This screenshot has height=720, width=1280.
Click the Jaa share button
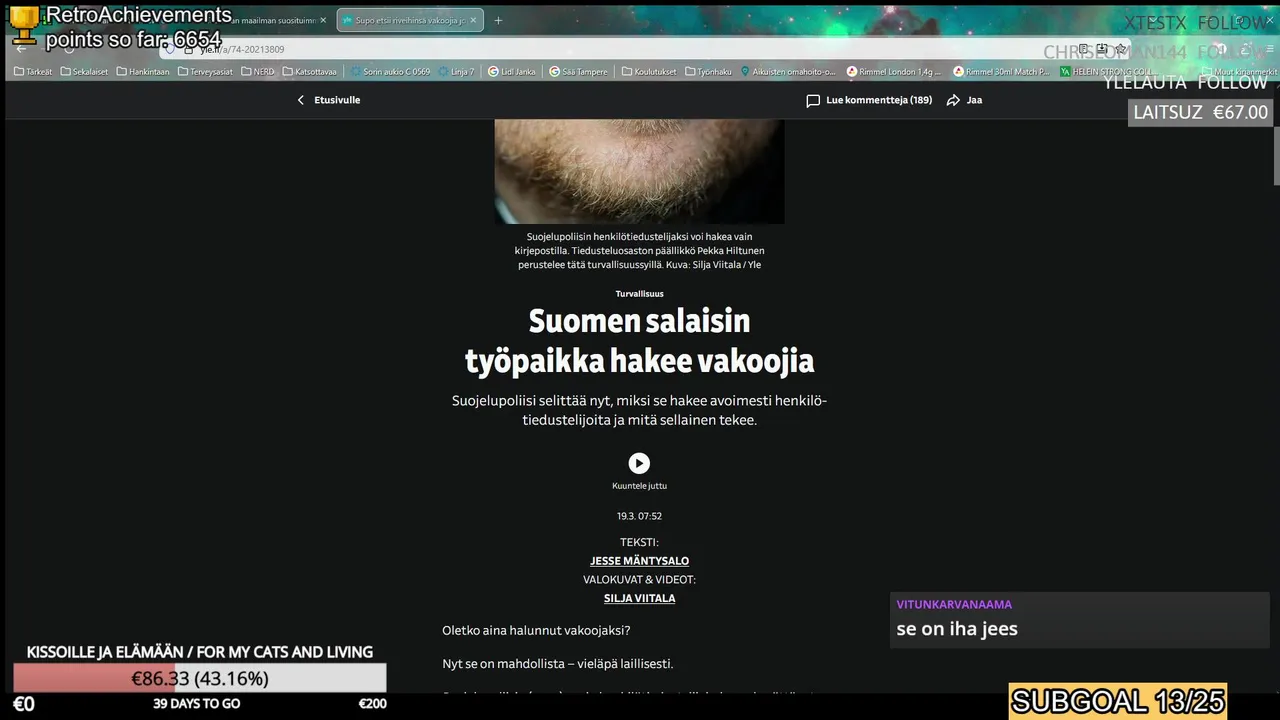[x=965, y=100]
